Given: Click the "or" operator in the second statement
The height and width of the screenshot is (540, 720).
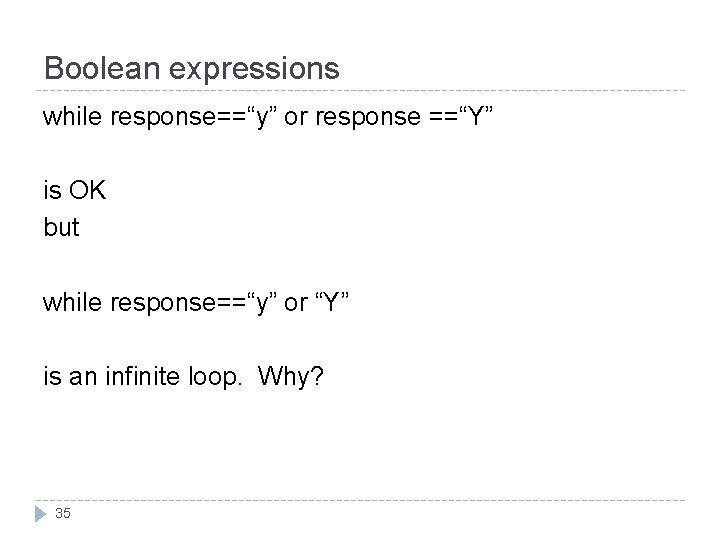Looking at the screenshot, I should coord(296,303).
